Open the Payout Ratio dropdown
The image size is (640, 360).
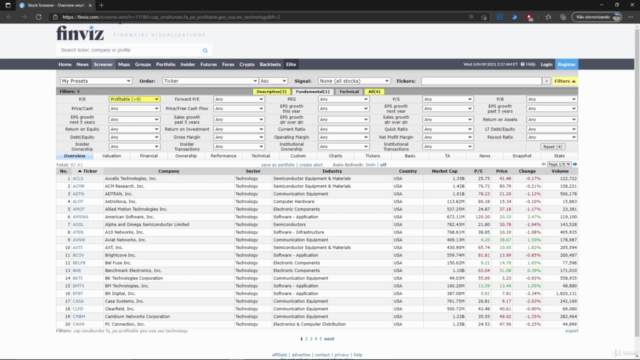tap(551, 138)
